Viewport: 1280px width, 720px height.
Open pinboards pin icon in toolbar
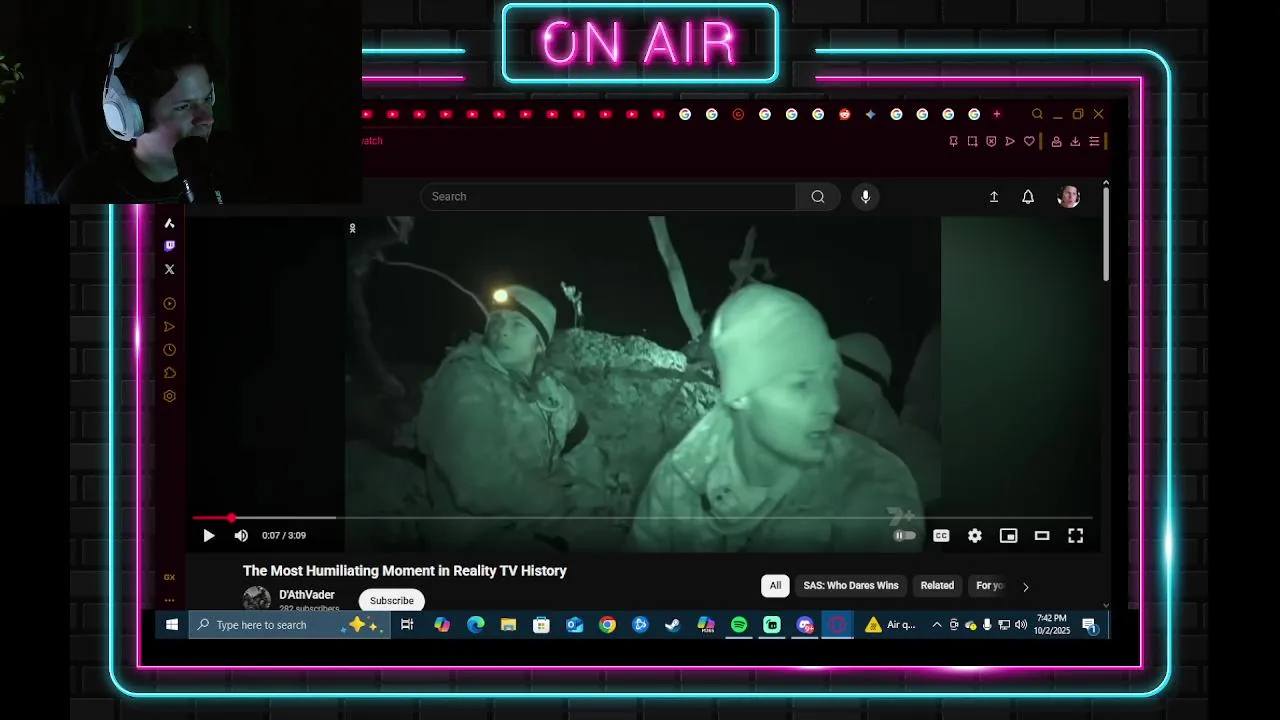953,141
